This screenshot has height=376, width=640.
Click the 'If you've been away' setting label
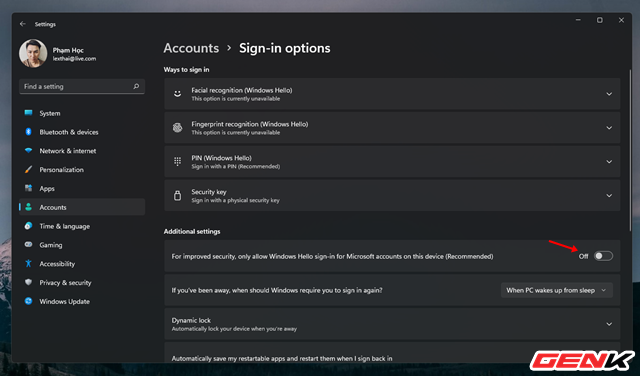tap(277, 290)
